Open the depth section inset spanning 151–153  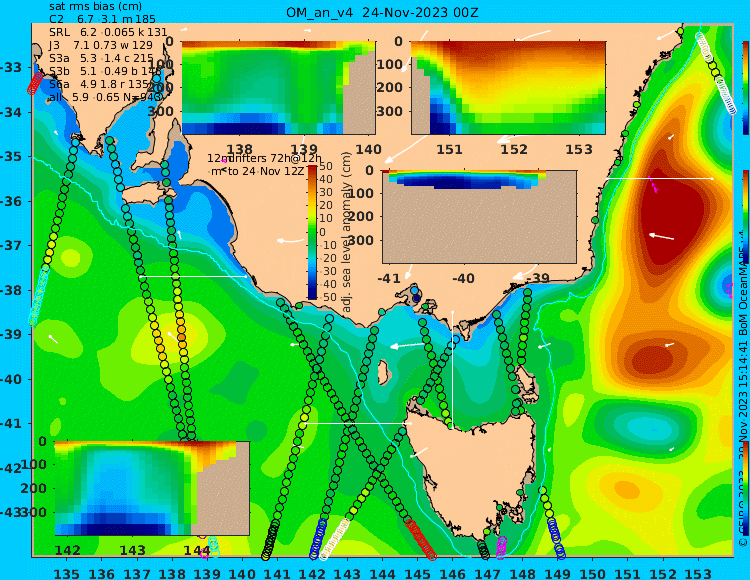pos(508,88)
